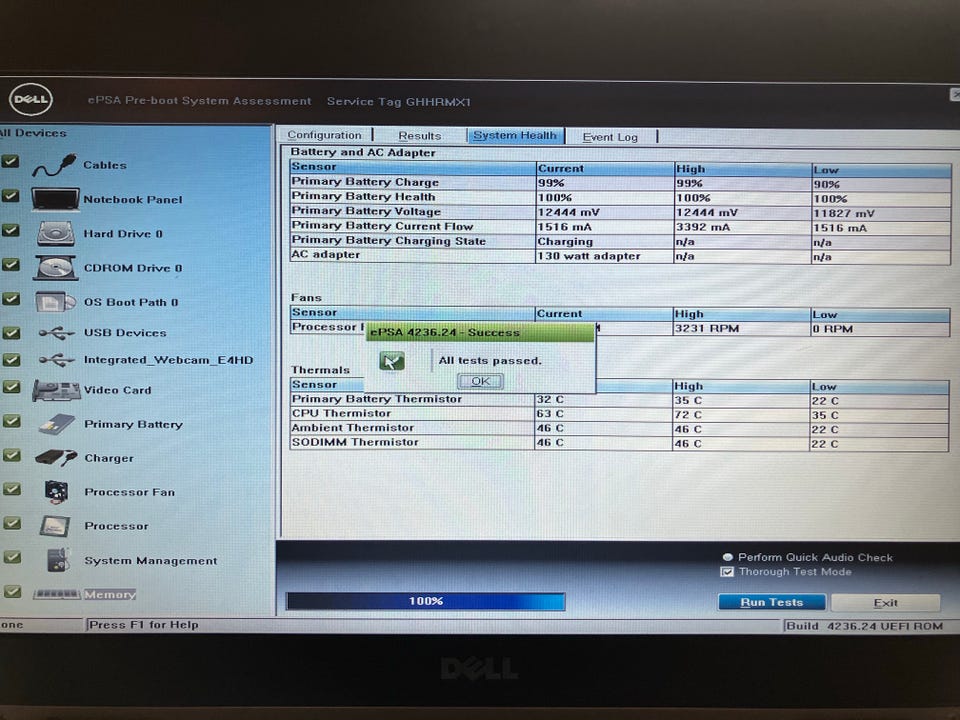Click the Primary Battery Thermistor row label
The width and height of the screenshot is (960, 720).
click(377, 399)
